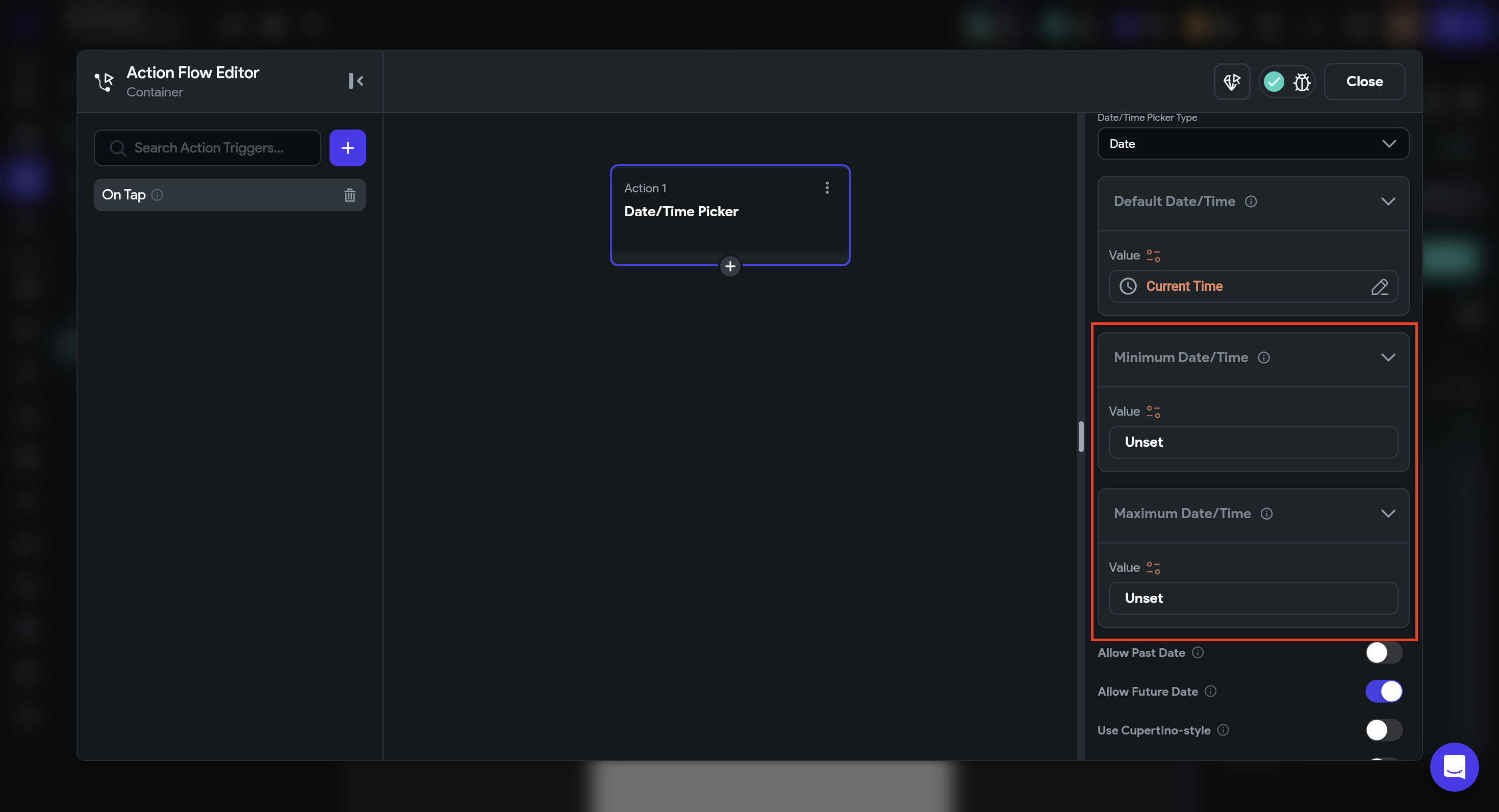Show info for Maximum Date/Time
Screen dimensions: 1499x812
click(1266, 514)
